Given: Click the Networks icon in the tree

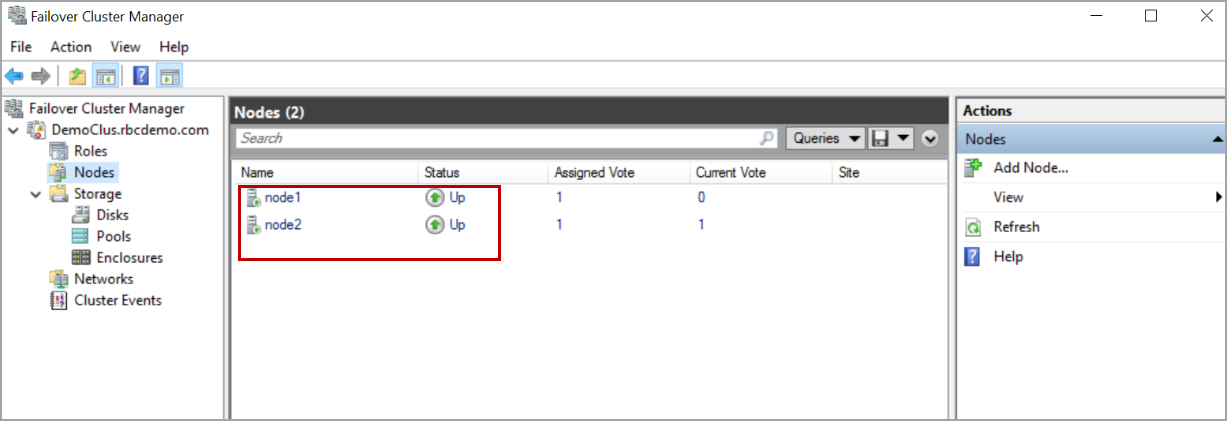Looking at the screenshot, I should click(x=58, y=279).
